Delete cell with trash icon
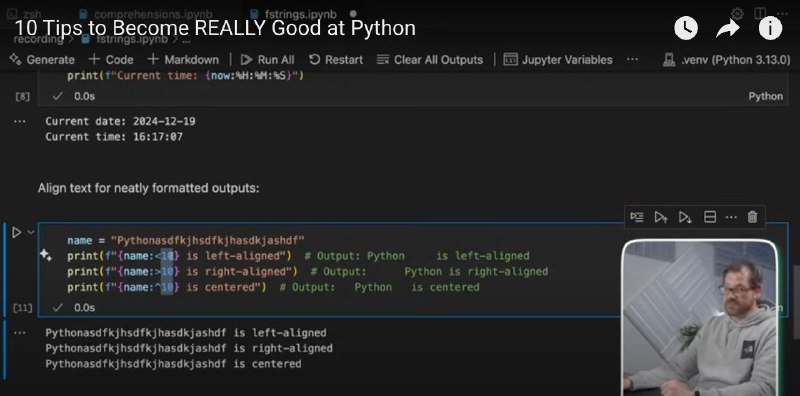This screenshot has width=800, height=396. [752, 217]
